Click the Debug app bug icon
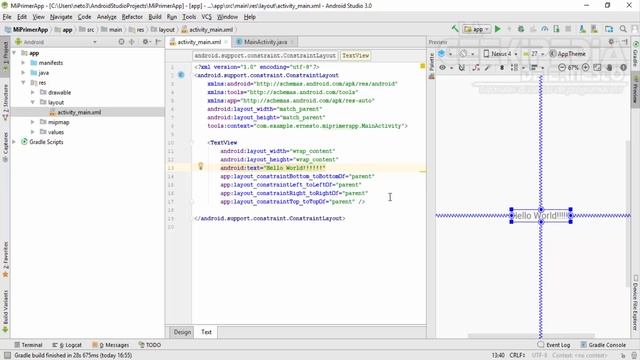The width and height of the screenshot is (640, 360). pyautogui.click(x=521, y=29)
